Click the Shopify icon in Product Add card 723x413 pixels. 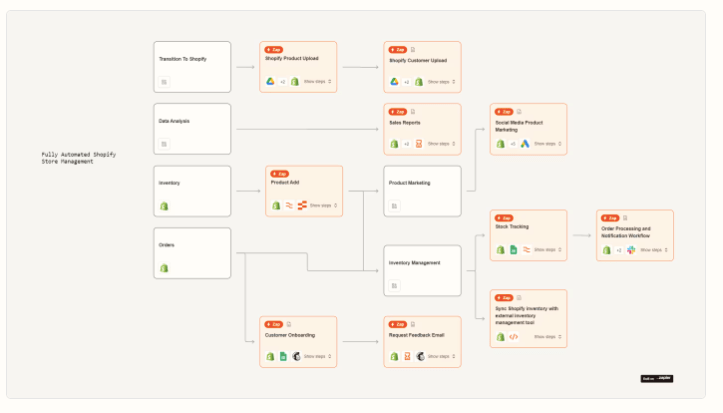pos(276,206)
